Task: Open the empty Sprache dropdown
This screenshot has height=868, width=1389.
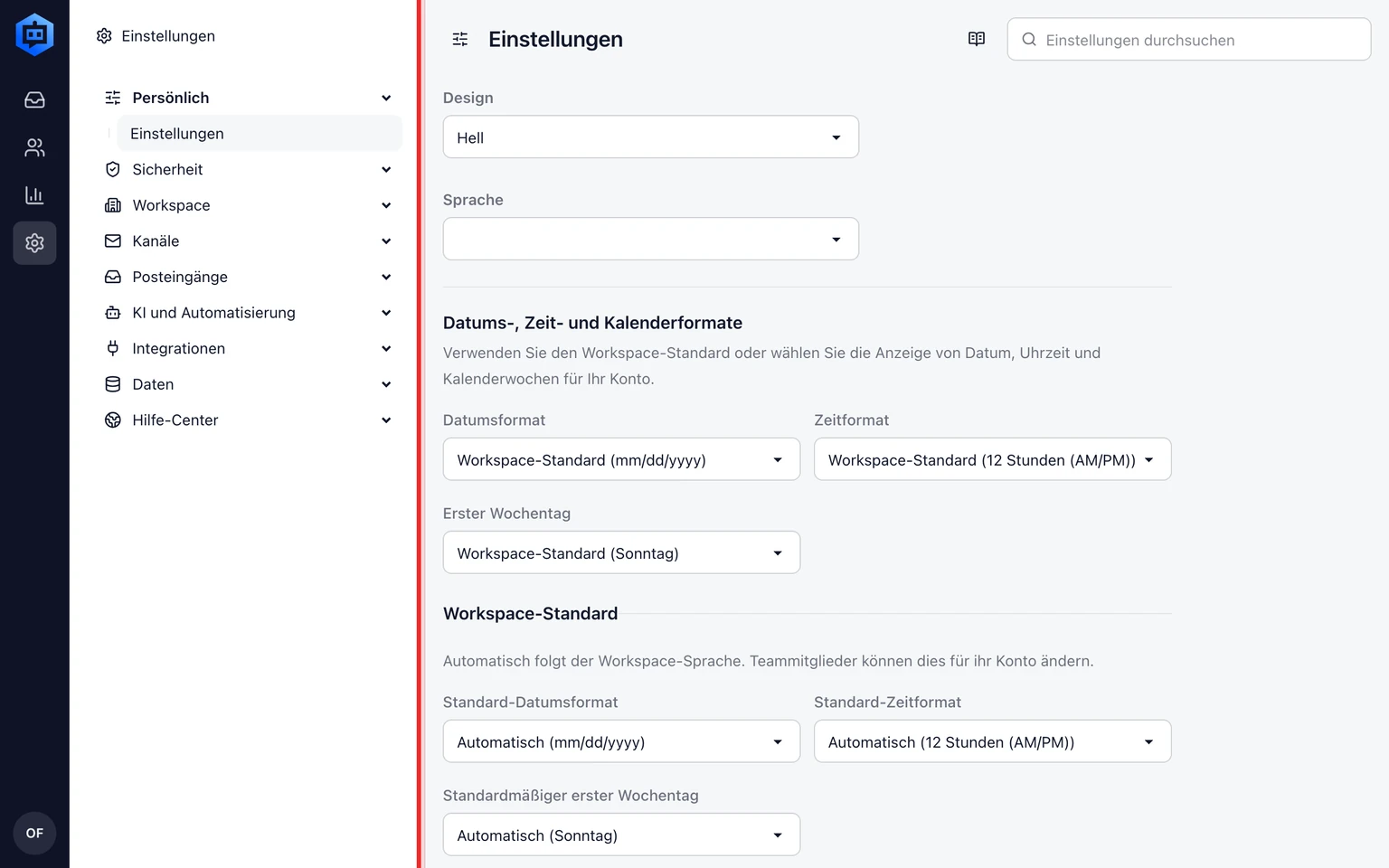Action: (650, 239)
